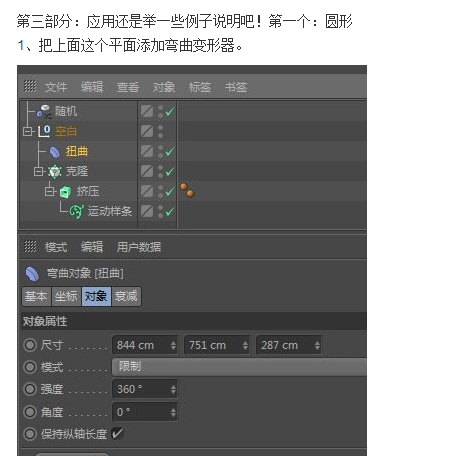Open the 书签 menu

point(236,87)
